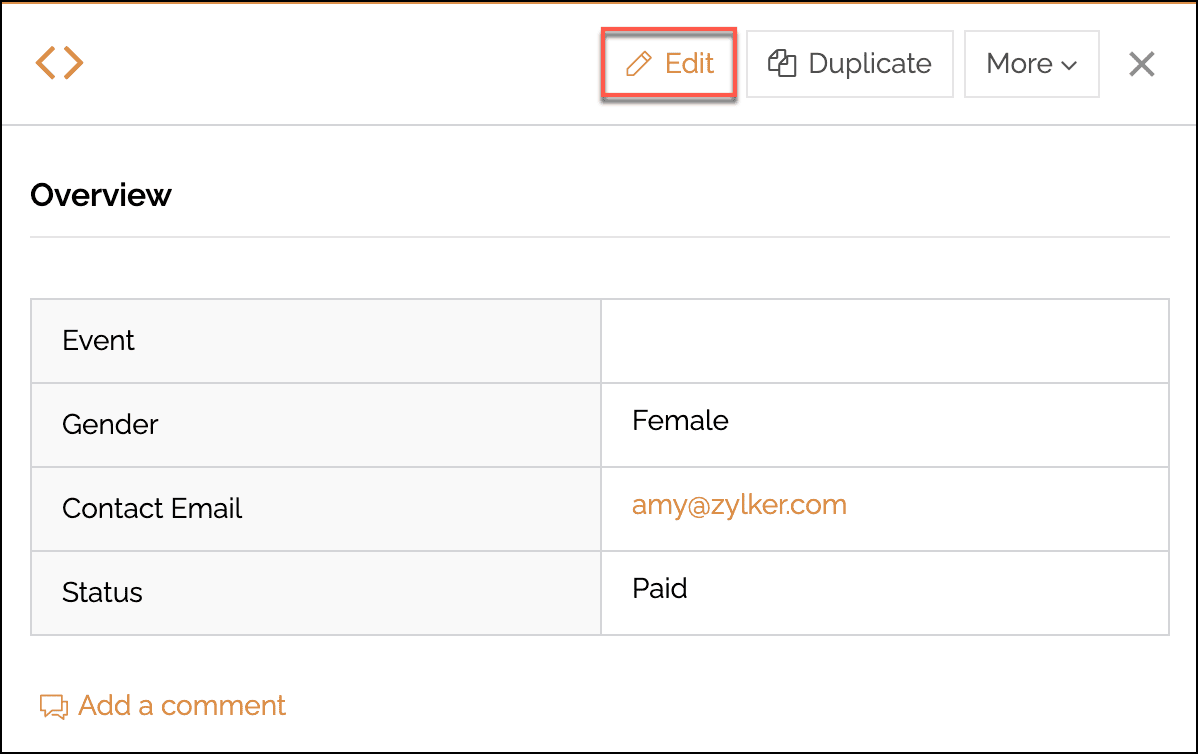The height and width of the screenshot is (754, 1198).
Task: Click the empty Event value cell
Action: point(884,341)
